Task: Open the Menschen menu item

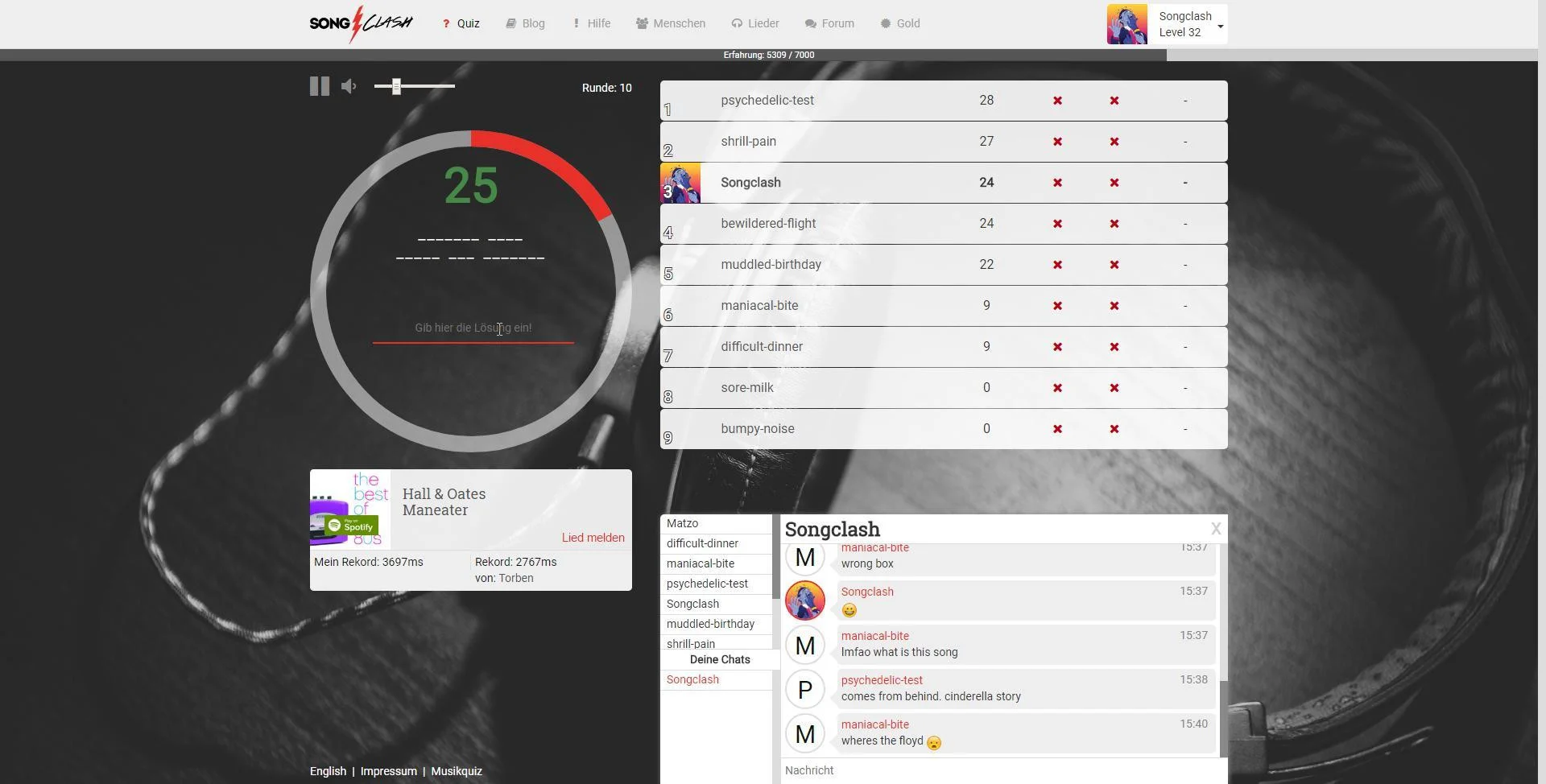Action: pos(671,23)
